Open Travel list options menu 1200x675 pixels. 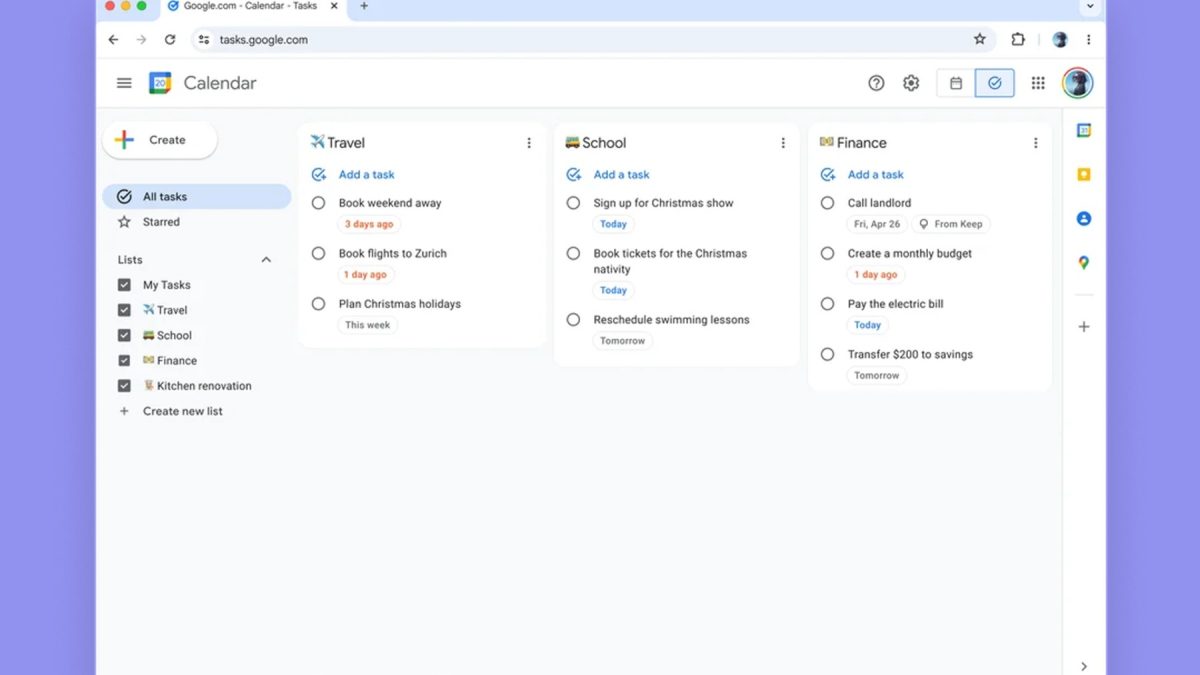pos(529,143)
